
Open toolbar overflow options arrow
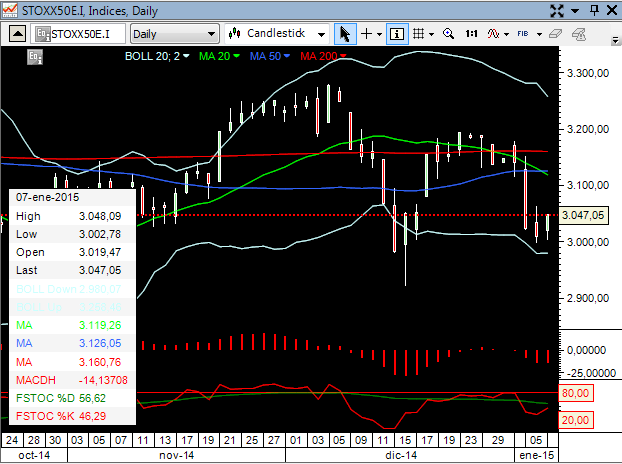(615, 40)
